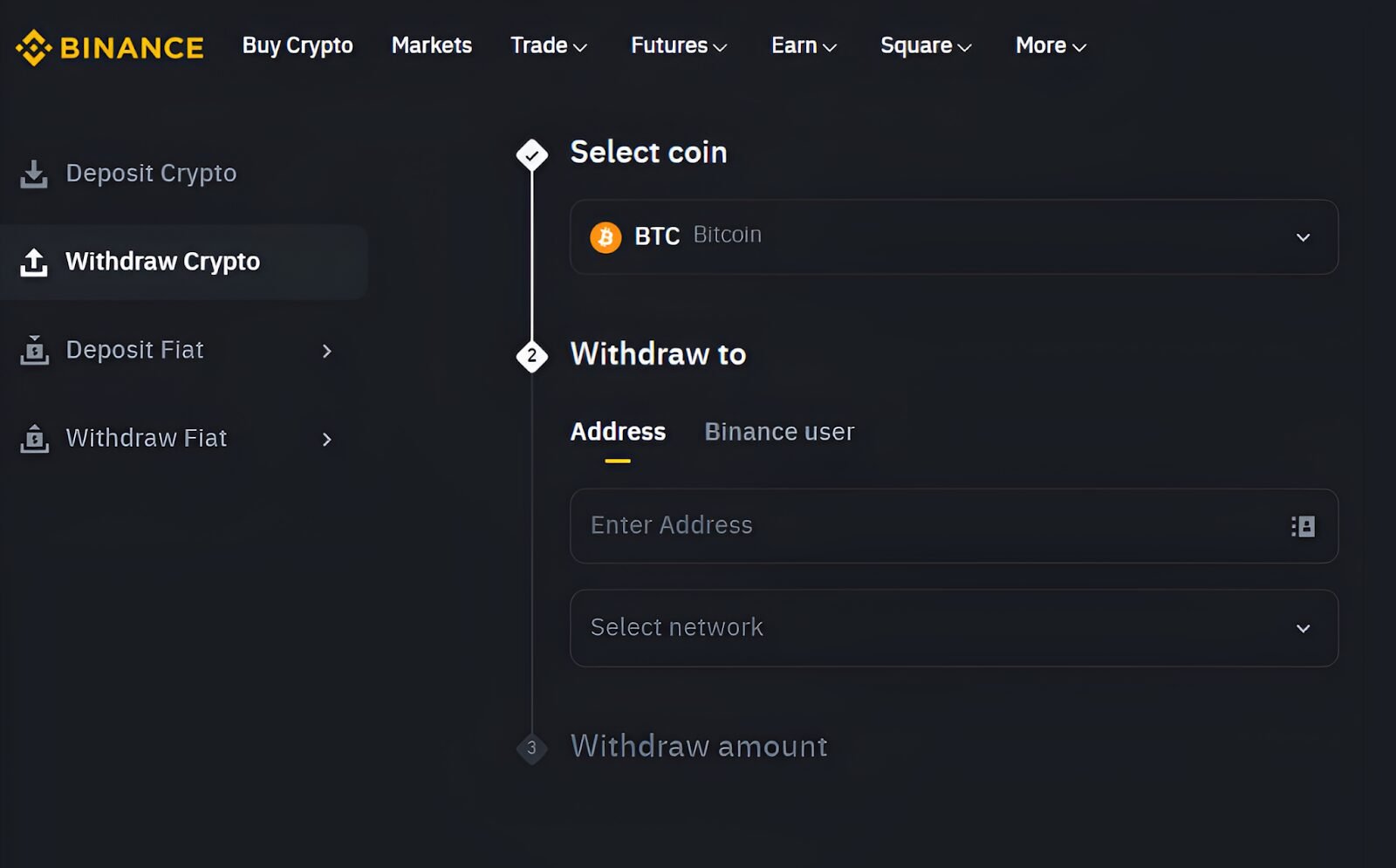Select the Deposit Fiat icon
This screenshot has width=1396, height=868.
tap(33, 350)
